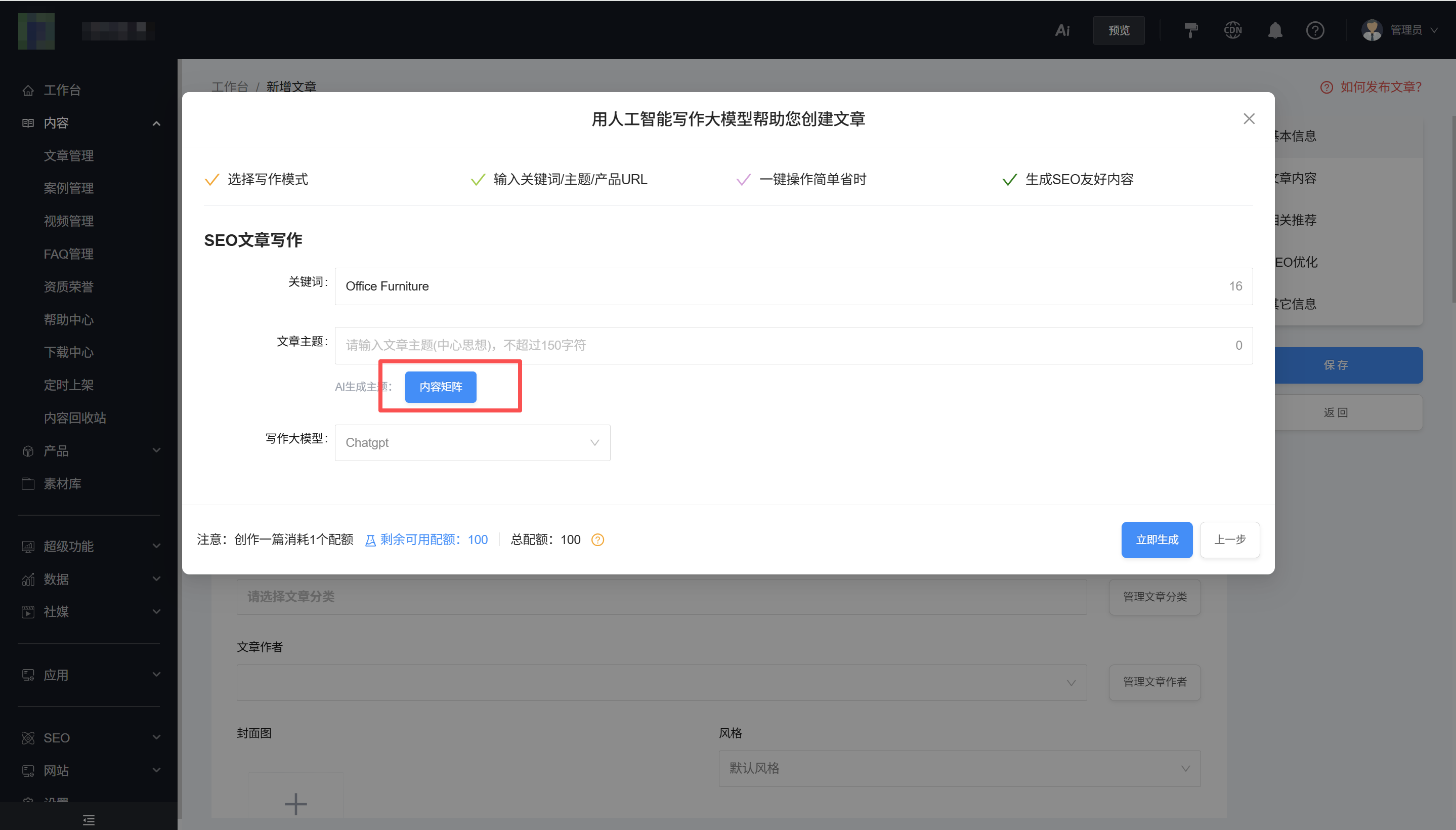Click the help question mark icon in header
The image size is (1456, 830).
(1315, 30)
